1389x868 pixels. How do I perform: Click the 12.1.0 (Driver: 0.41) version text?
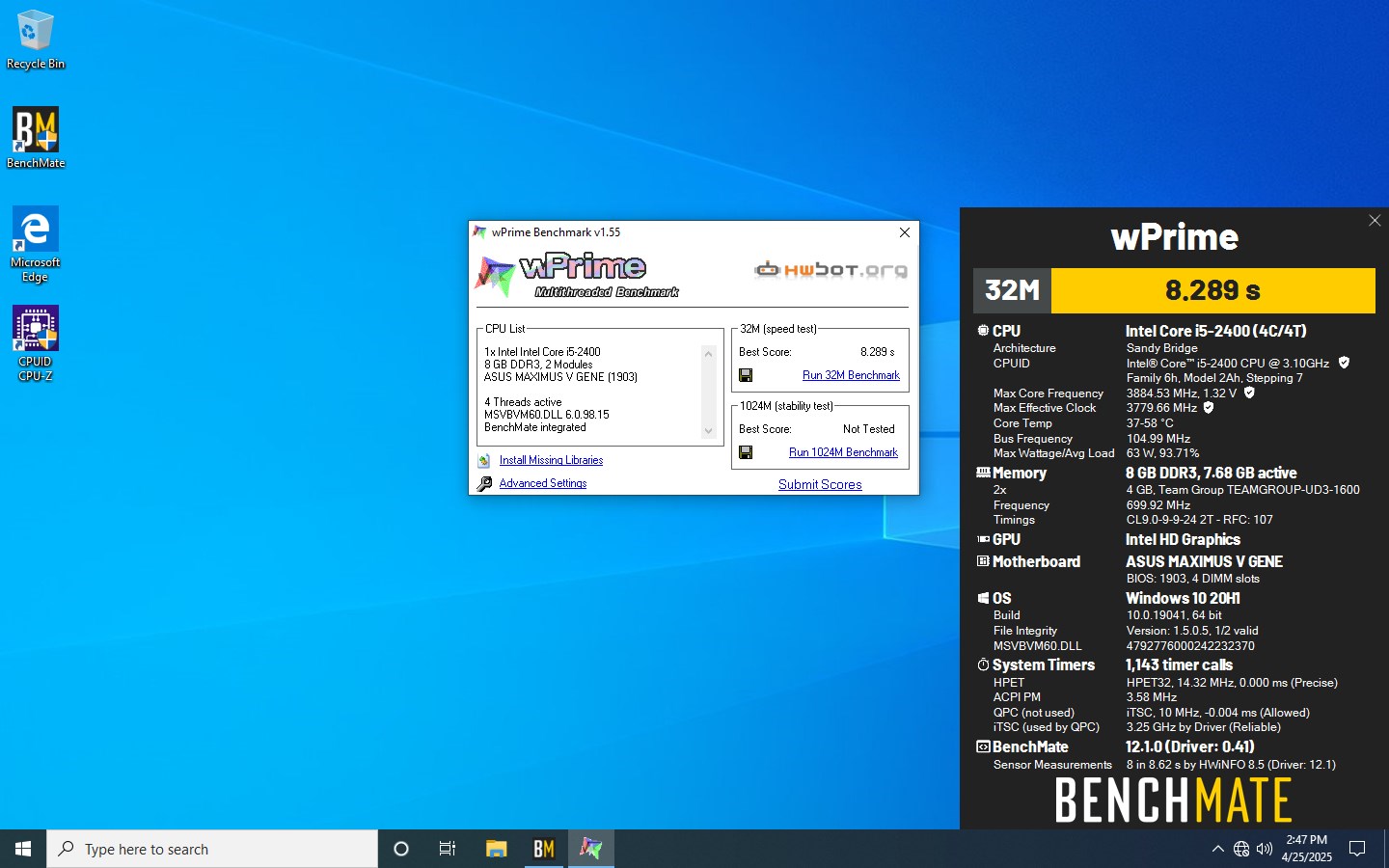(1189, 746)
